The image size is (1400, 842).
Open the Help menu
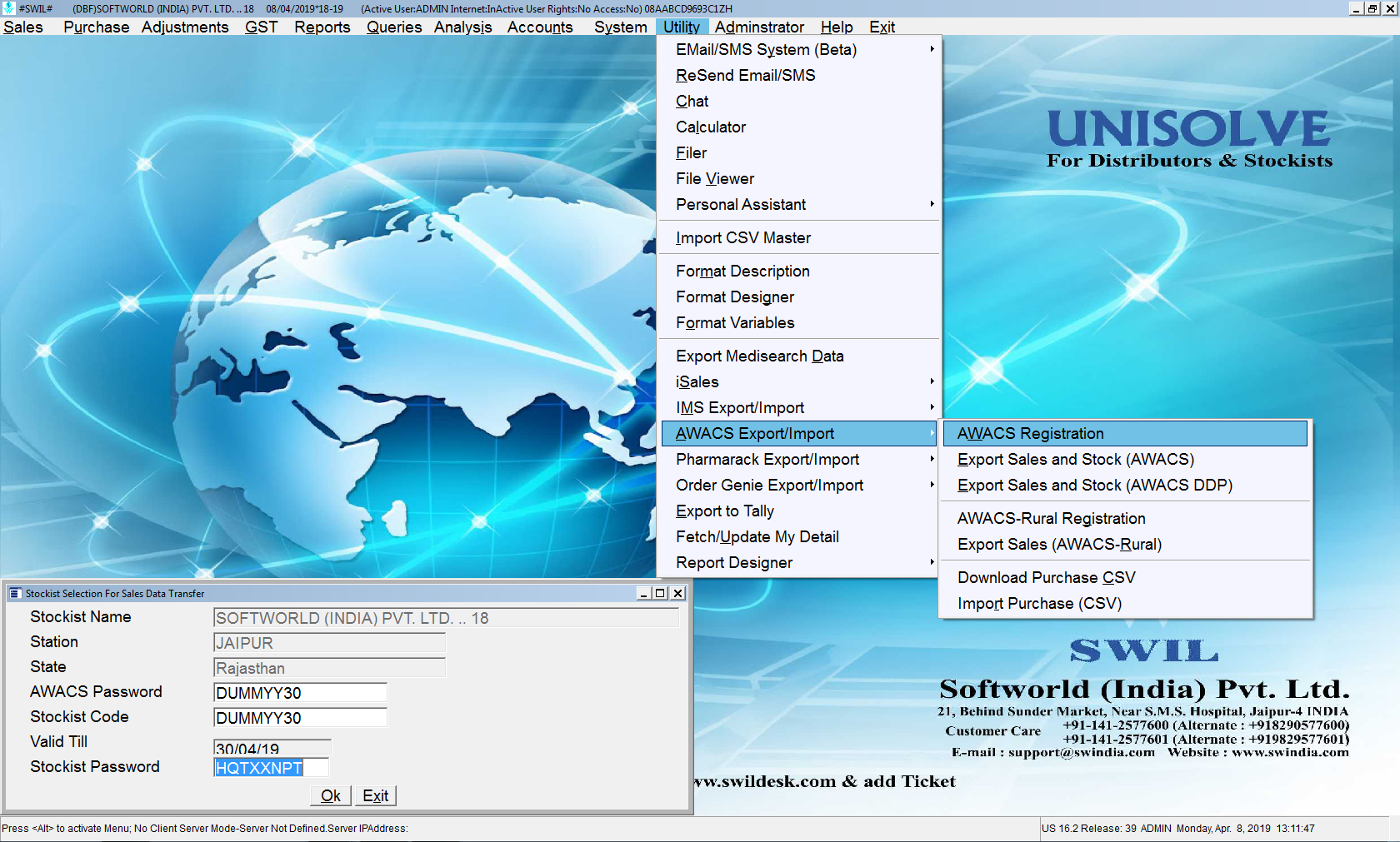coord(837,27)
